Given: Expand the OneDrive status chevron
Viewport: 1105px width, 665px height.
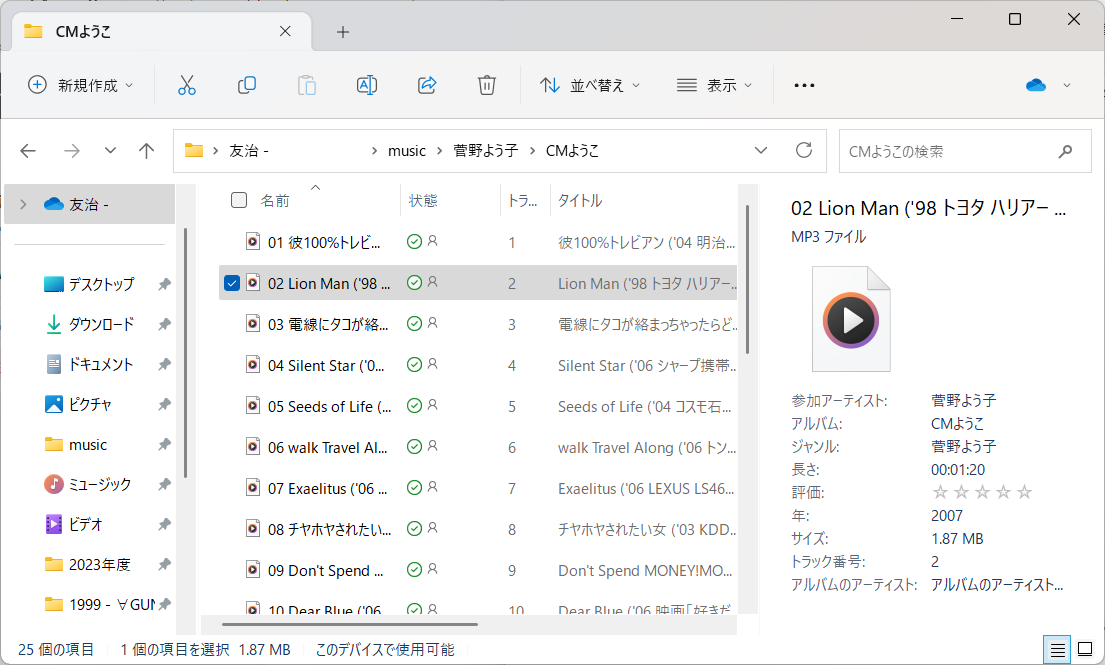Looking at the screenshot, I should click(1067, 85).
